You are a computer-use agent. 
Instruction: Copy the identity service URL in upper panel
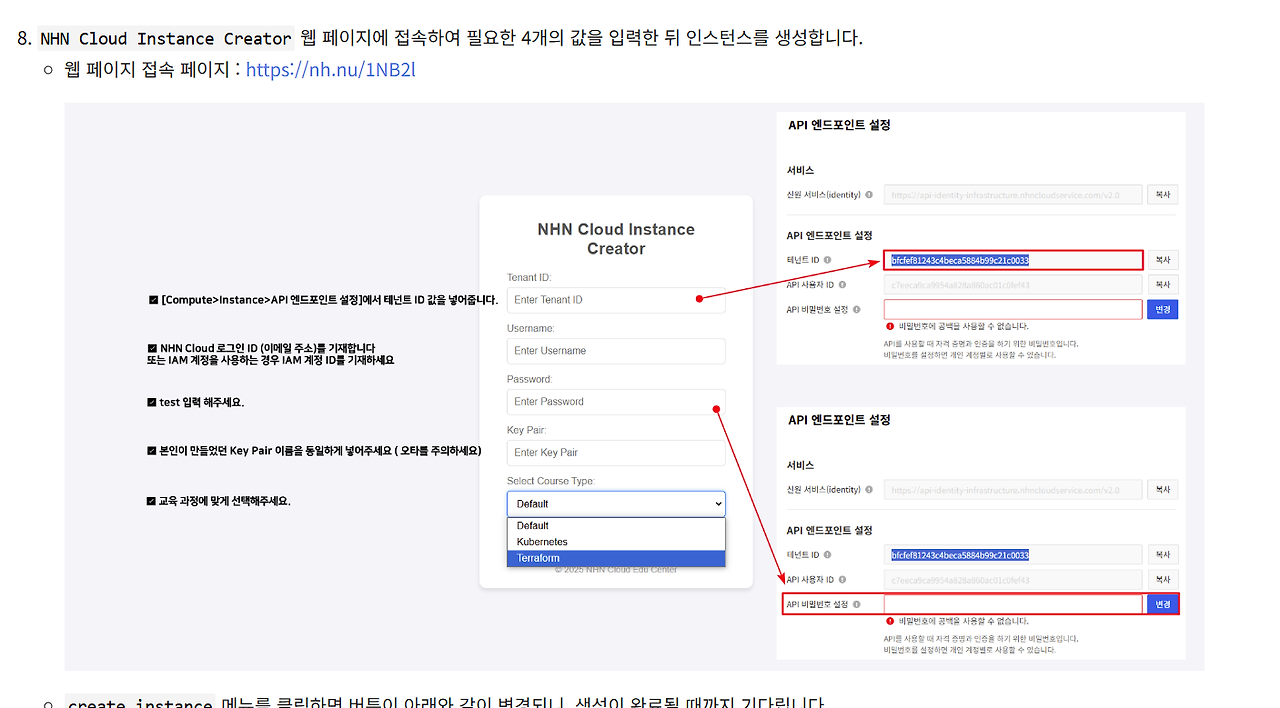click(x=1163, y=195)
